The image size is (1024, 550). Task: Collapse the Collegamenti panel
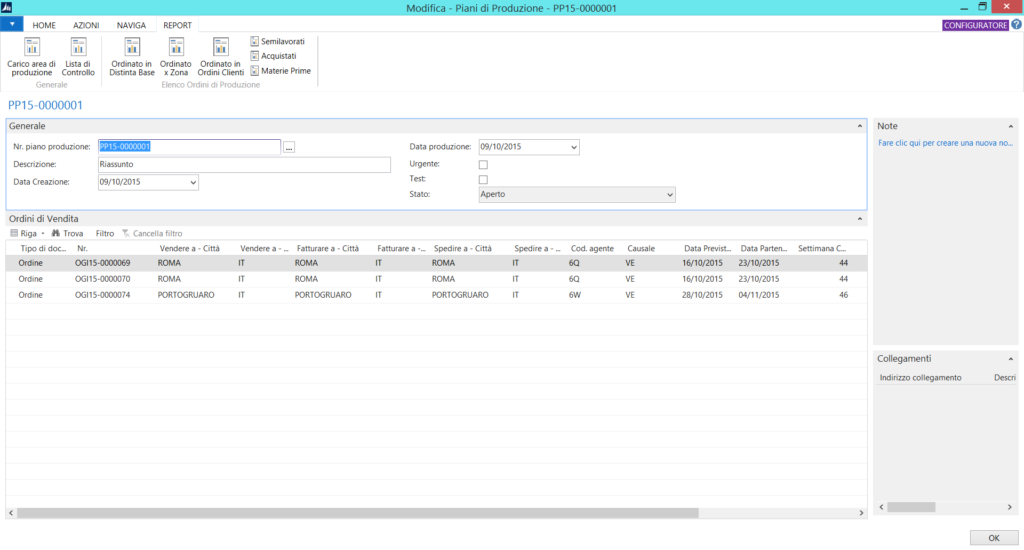[x=1010, y=359]
